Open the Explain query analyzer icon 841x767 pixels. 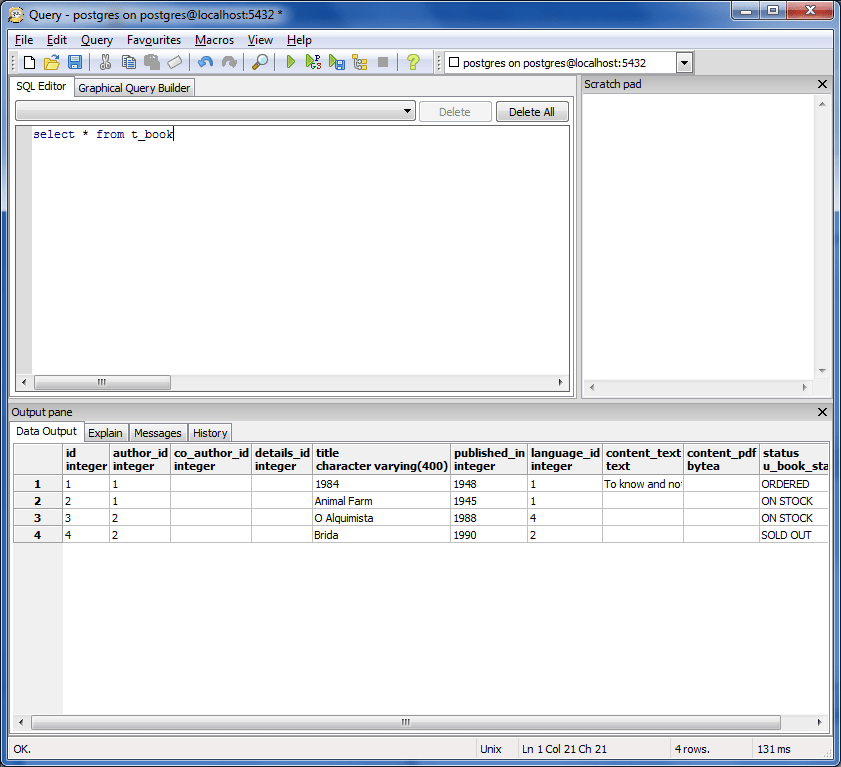coord(360,62)
